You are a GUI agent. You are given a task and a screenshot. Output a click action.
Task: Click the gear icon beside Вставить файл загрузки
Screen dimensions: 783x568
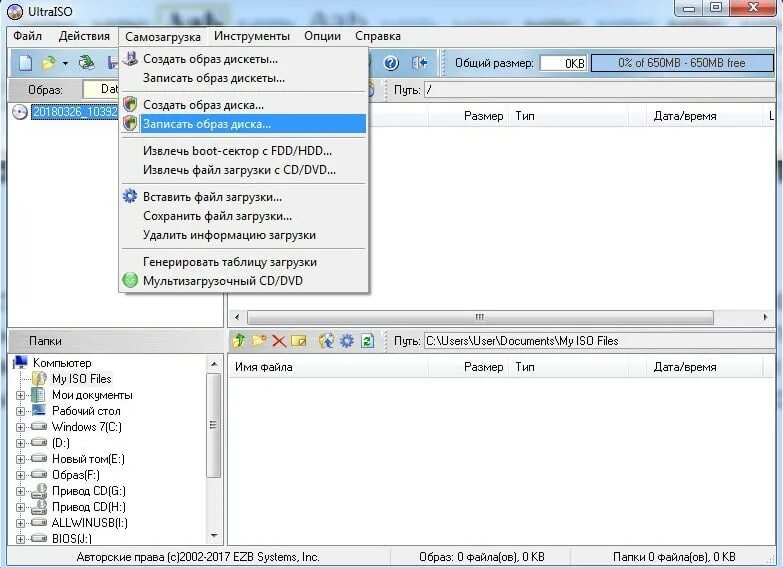(x=130, y=196)
